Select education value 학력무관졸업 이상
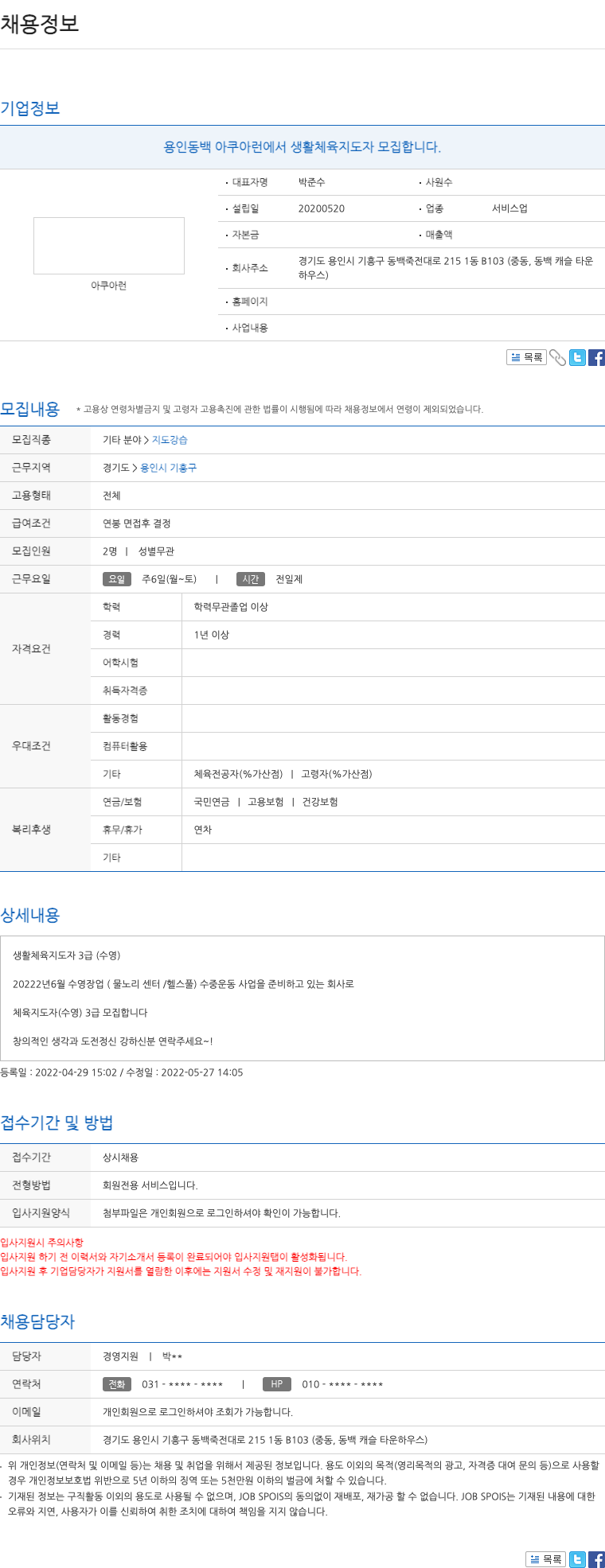Image resolution: width=605 pixels, height=1568 pixels. (231, 607)
